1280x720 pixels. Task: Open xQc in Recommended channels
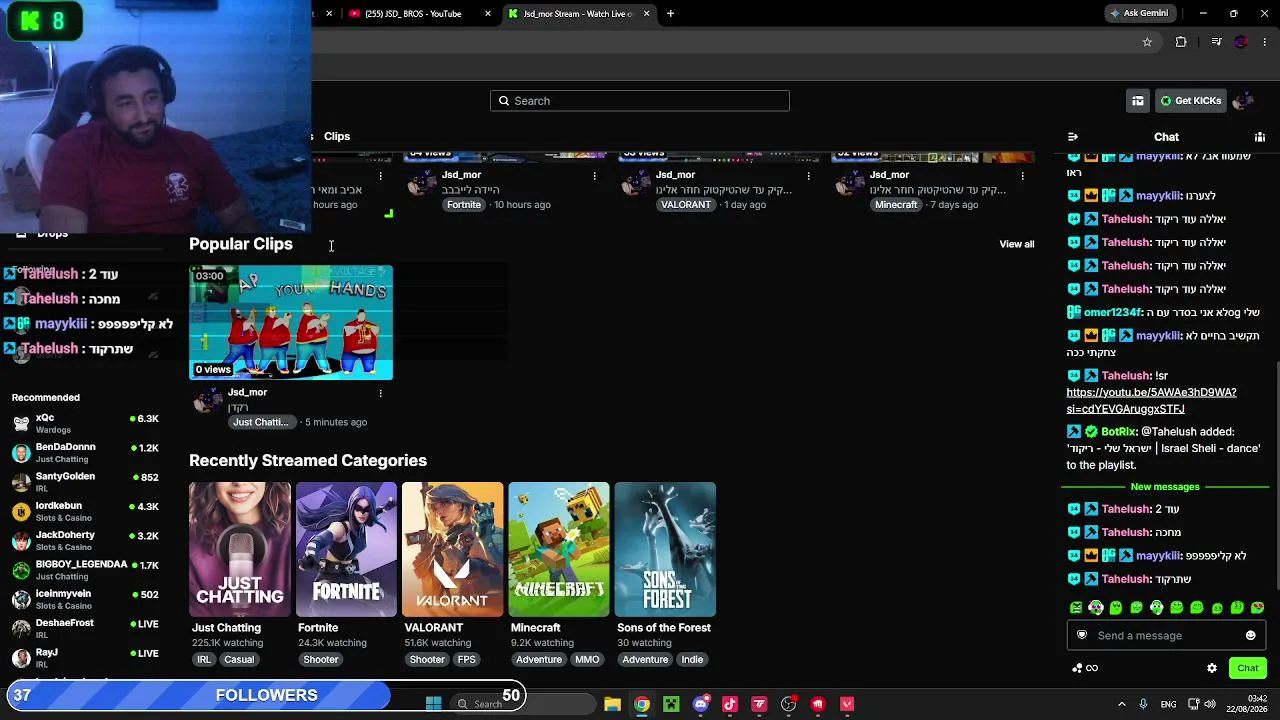pyautogui.click(x=85, y=423)
